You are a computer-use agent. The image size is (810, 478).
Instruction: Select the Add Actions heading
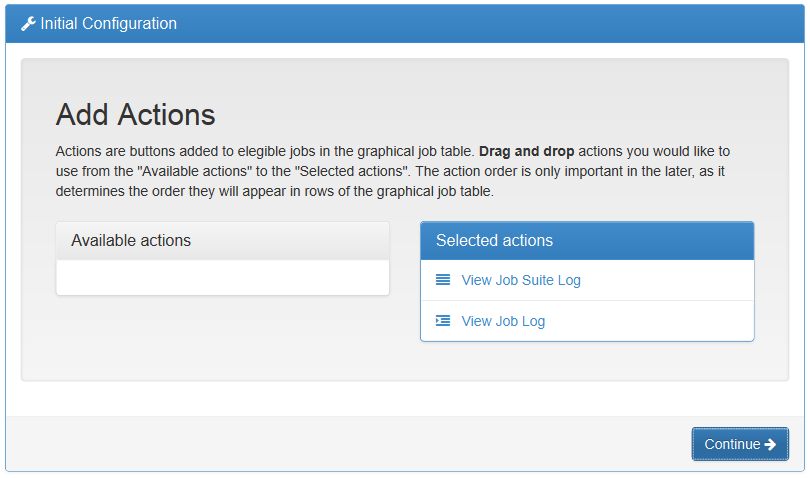135,114
